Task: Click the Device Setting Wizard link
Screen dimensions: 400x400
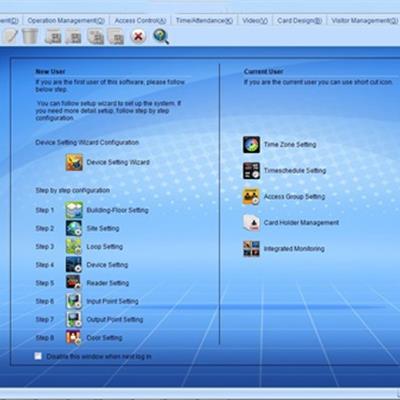Action: click(x=118, y=162)
